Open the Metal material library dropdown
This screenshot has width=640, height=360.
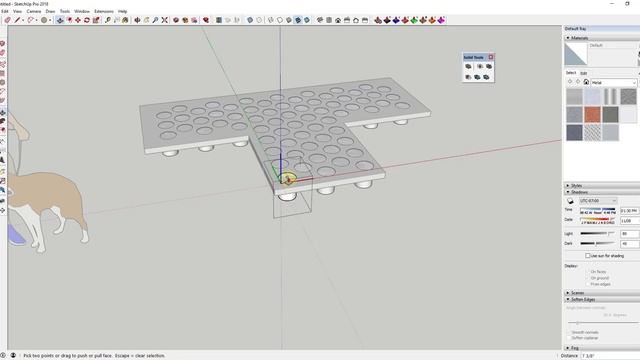click(613, 82)
